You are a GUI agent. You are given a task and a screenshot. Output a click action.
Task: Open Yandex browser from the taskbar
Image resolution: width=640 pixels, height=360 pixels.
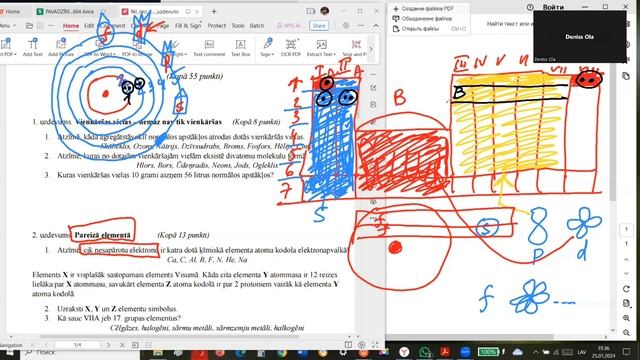coord(404,352)
